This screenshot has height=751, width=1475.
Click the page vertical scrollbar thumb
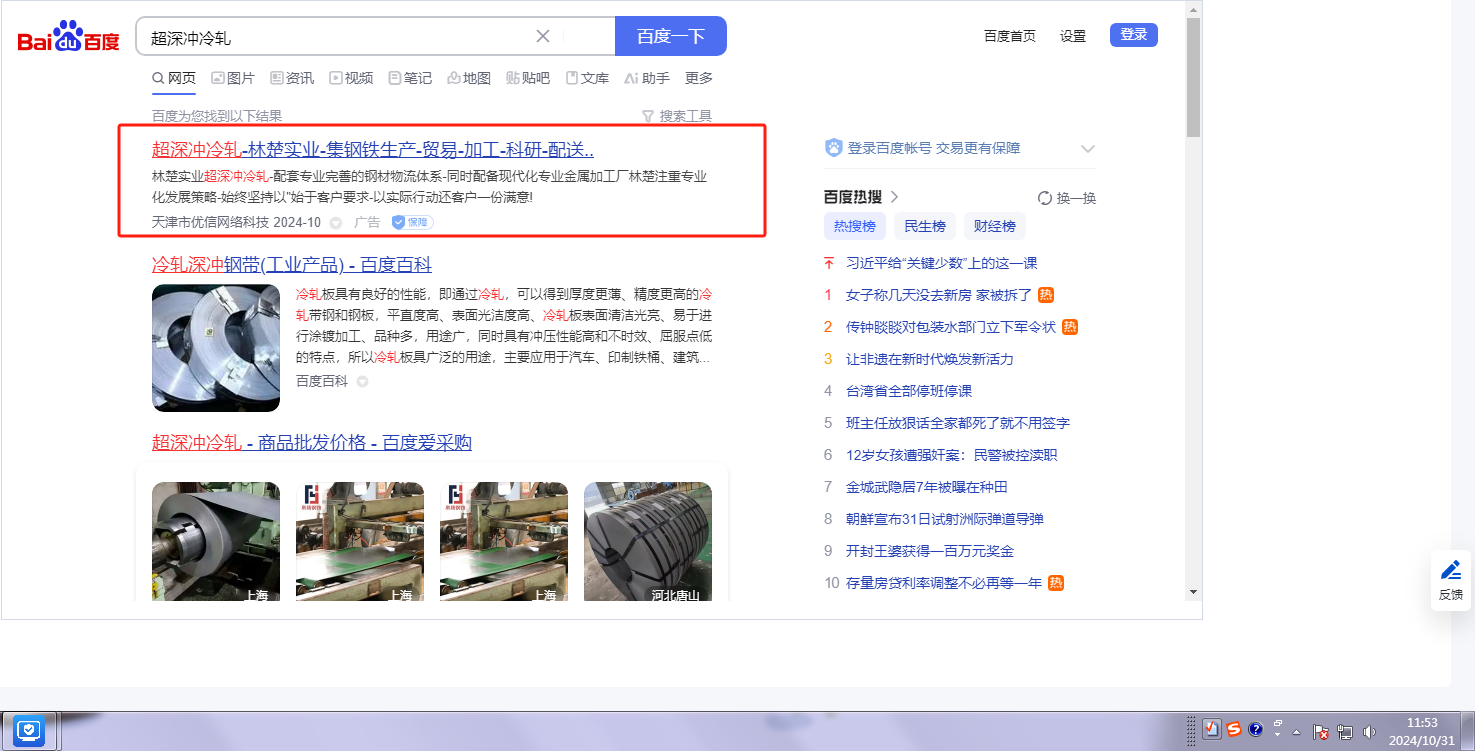pyautogui.click(x=1193, y=78)
